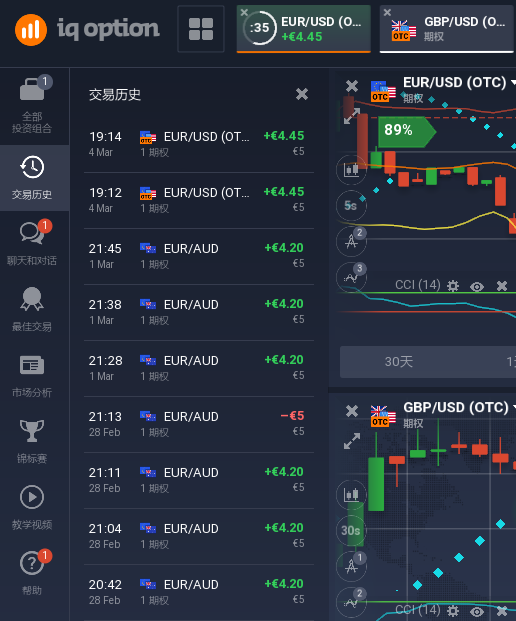
Task: Click chart type icon on EUR/USD chart
Action: tap(351, 170)
